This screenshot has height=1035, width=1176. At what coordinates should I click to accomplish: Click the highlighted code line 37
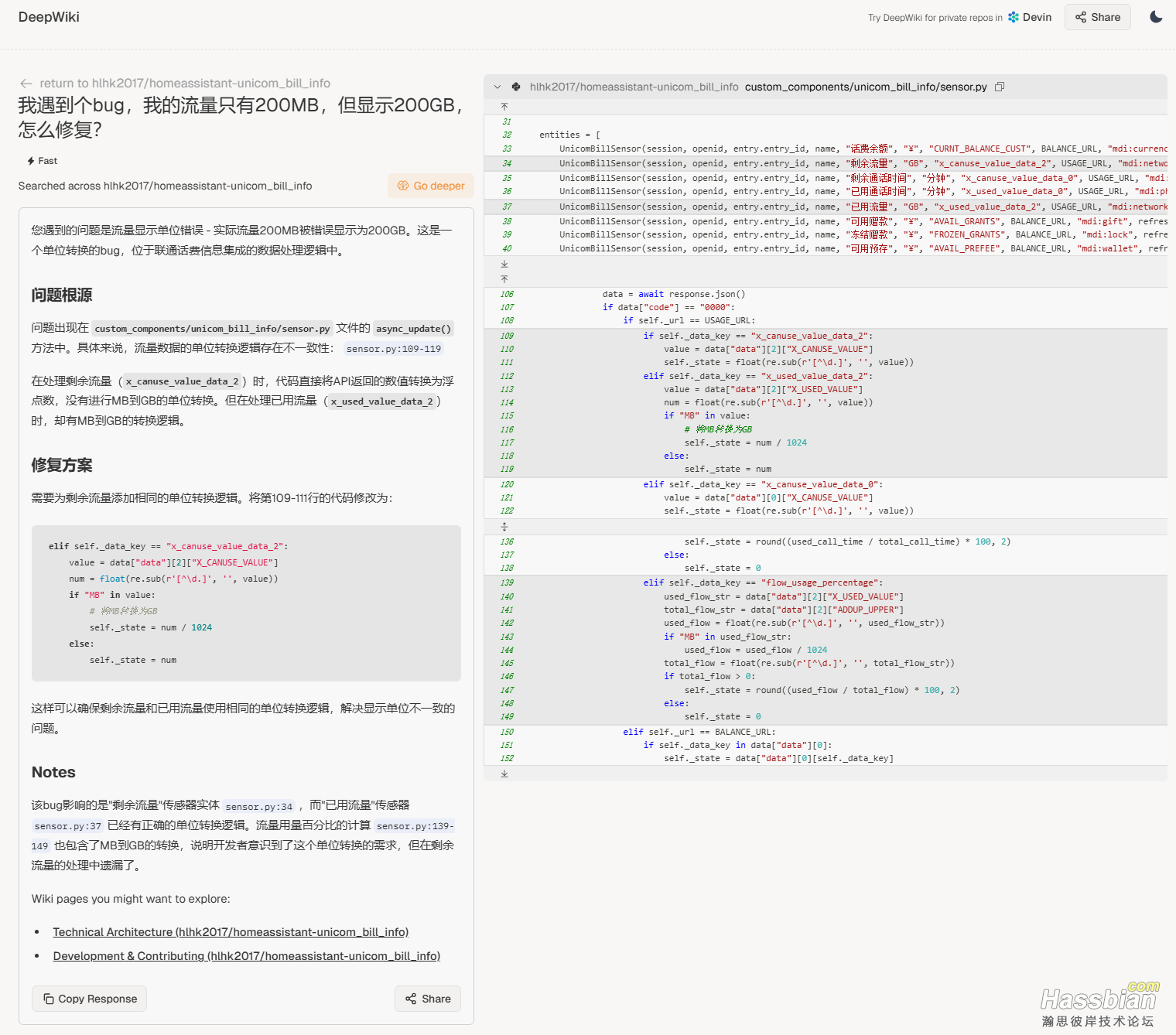pos(826,207)
